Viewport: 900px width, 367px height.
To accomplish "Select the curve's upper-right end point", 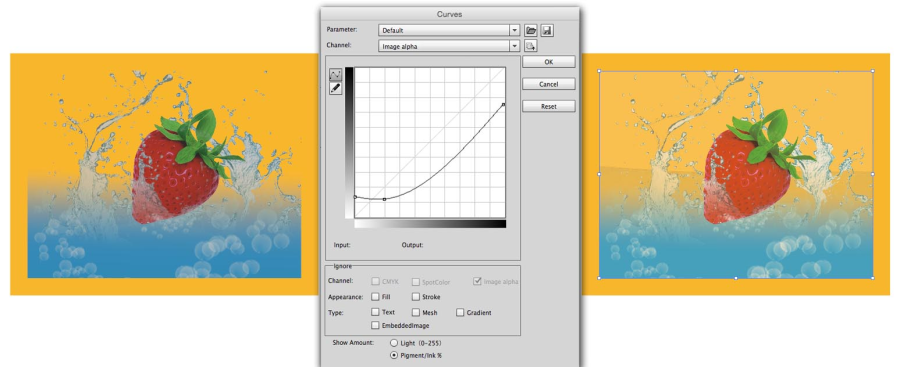I will 503,105.
